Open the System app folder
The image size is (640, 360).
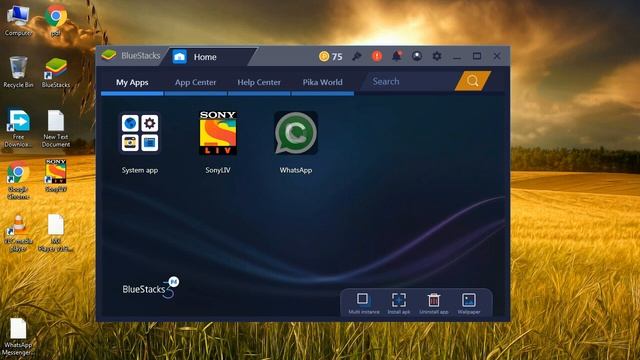[140, 133]
